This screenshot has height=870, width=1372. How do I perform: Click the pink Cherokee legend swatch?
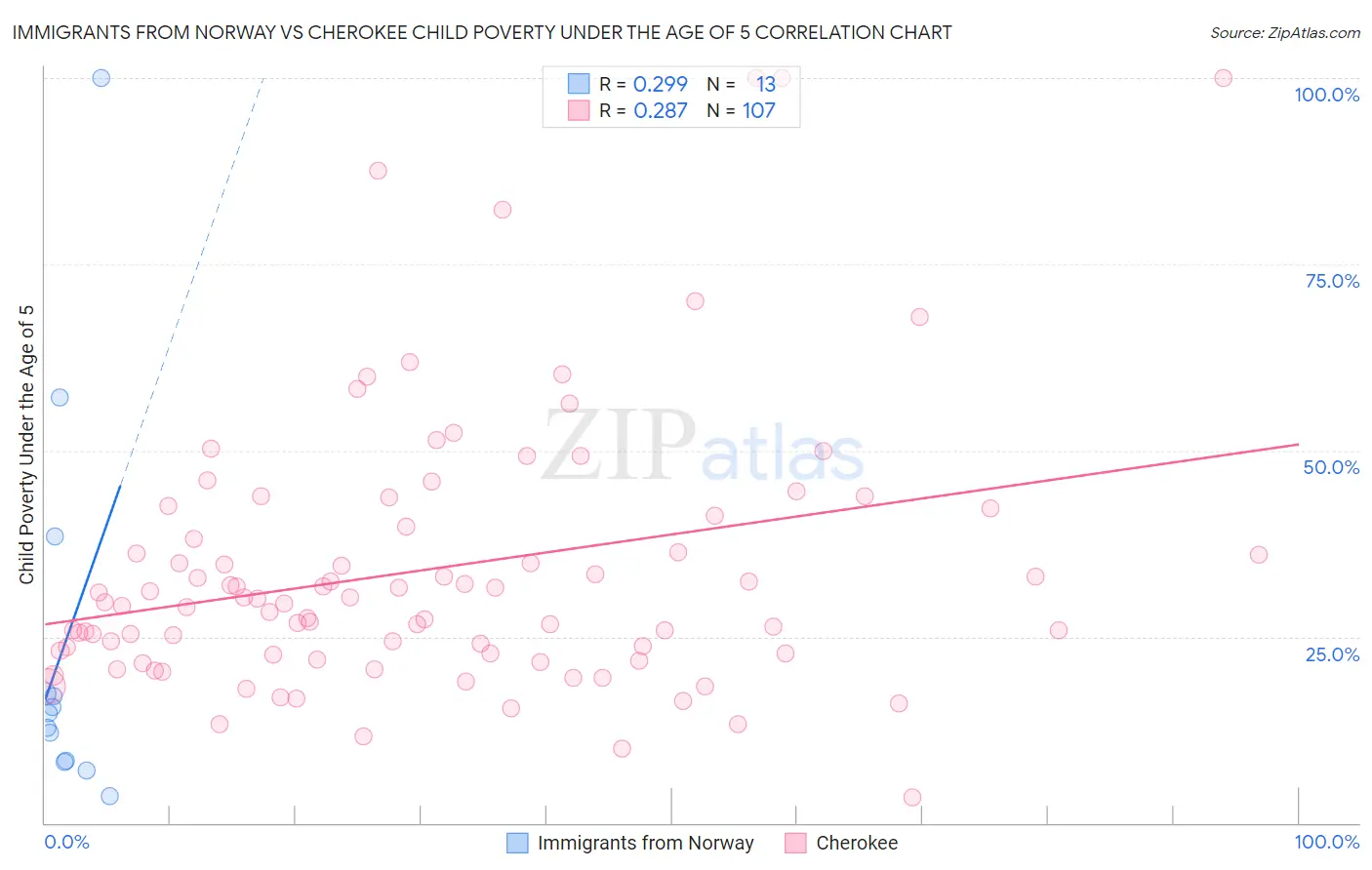coord(795,843)
